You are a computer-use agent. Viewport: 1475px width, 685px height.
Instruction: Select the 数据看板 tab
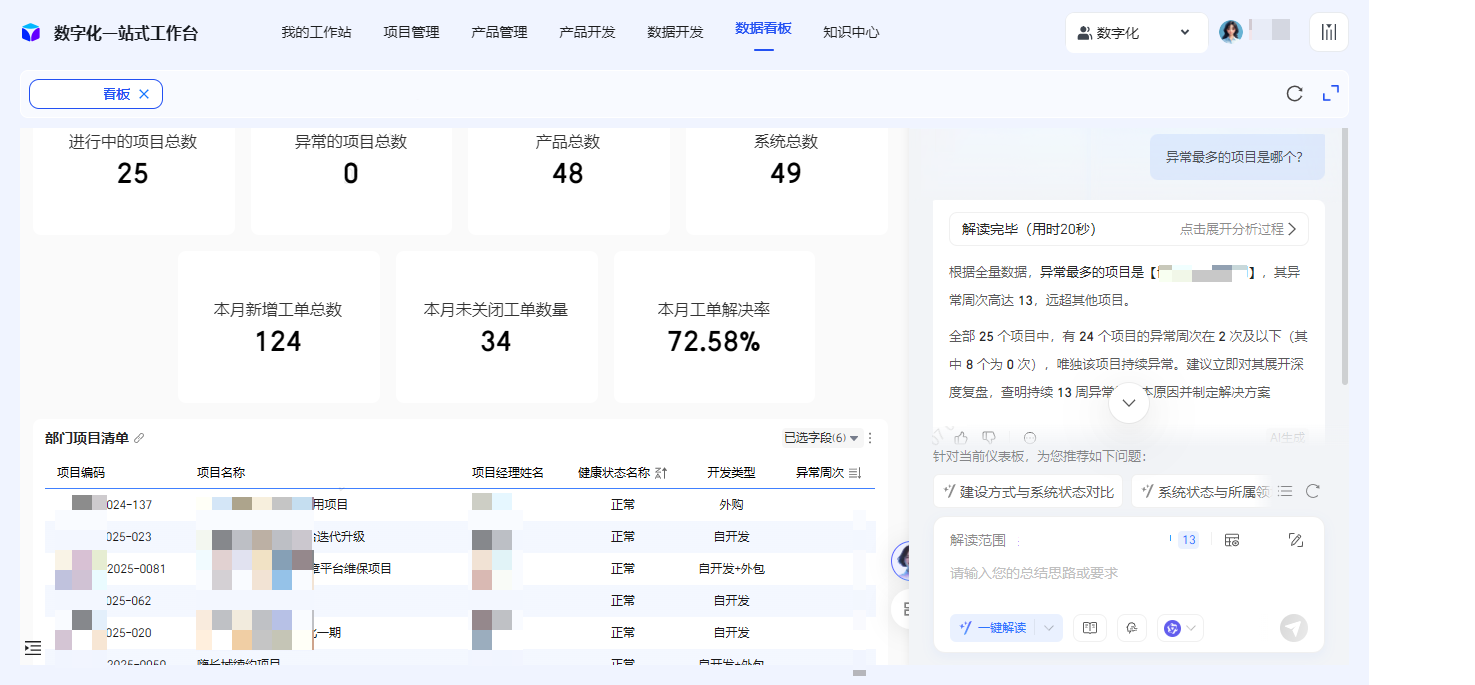coord(763,29)
